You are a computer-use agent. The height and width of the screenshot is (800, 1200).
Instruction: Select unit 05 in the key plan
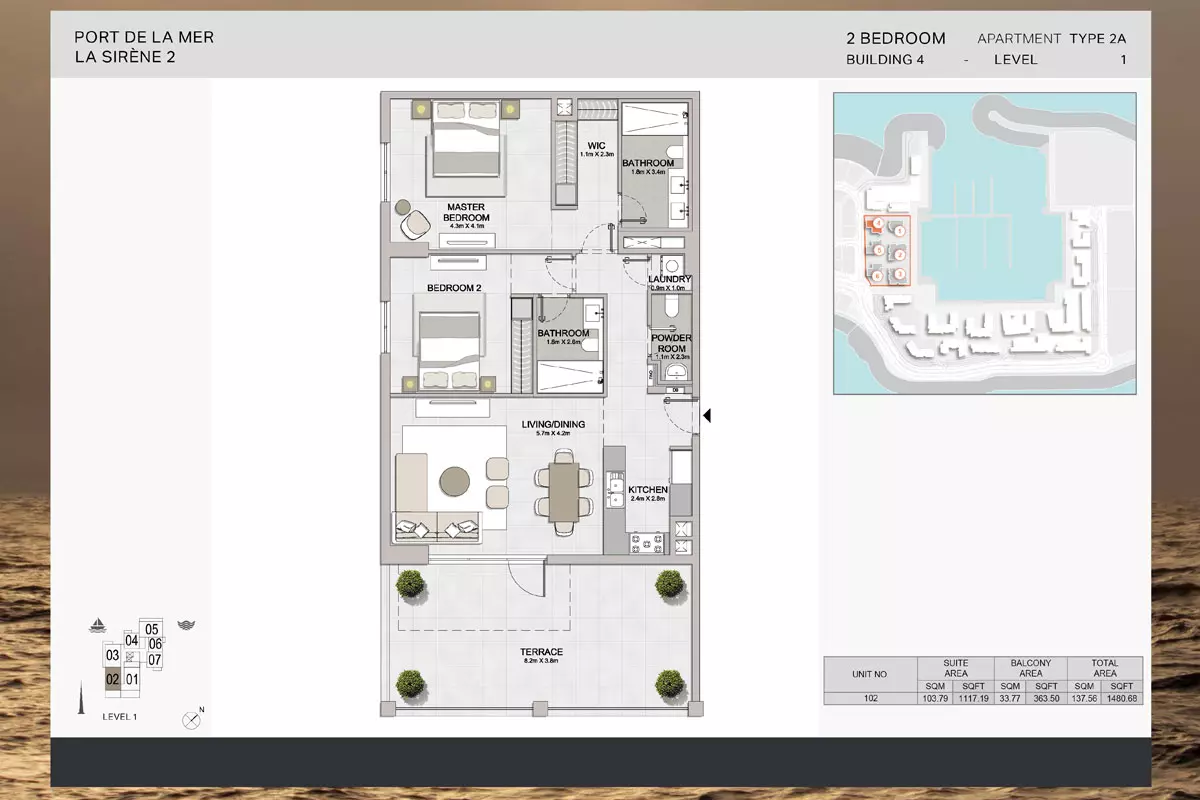[152, 630]
